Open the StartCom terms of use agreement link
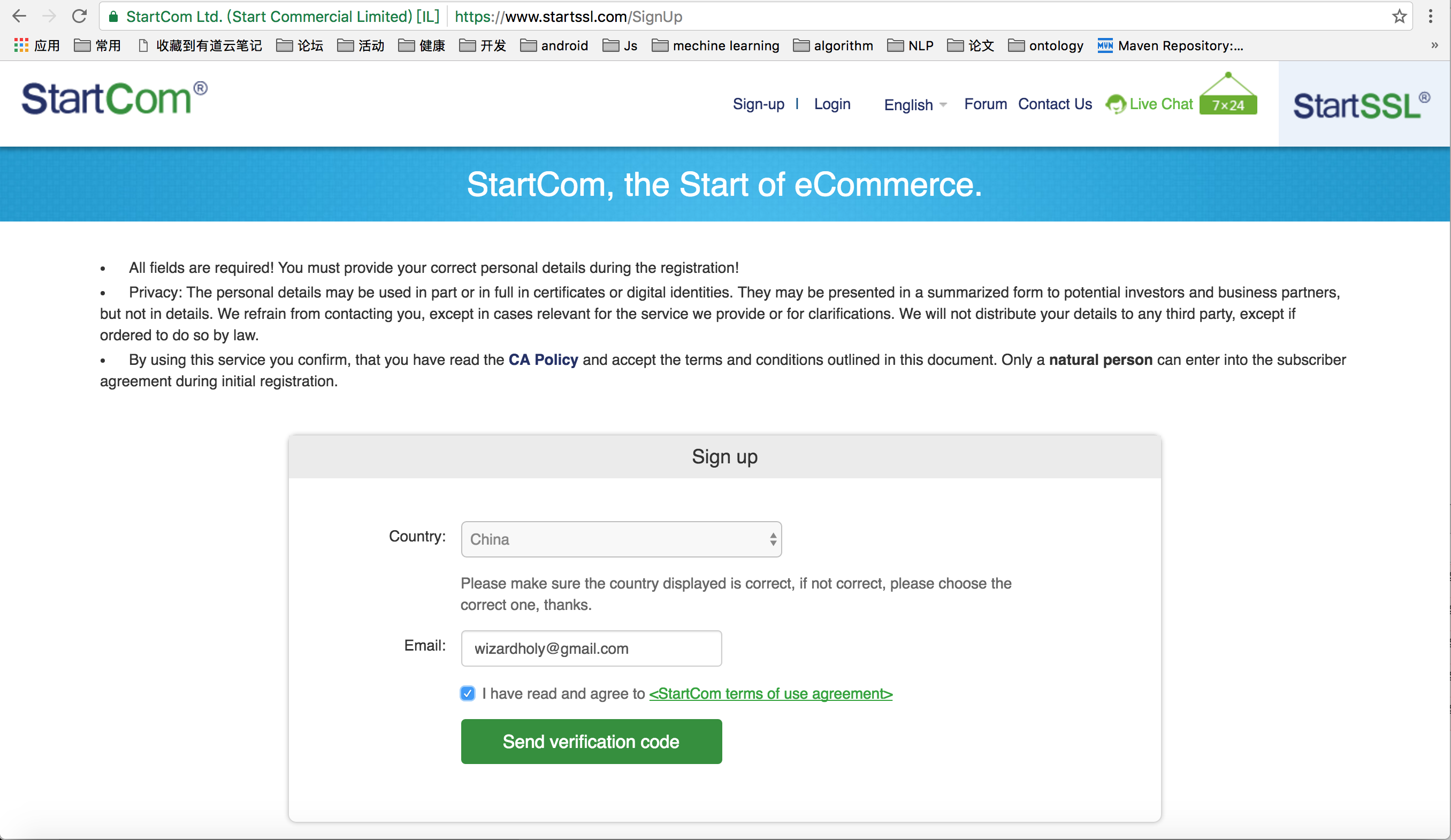This screenshot has height=840, width=1451. pos(771,694)
